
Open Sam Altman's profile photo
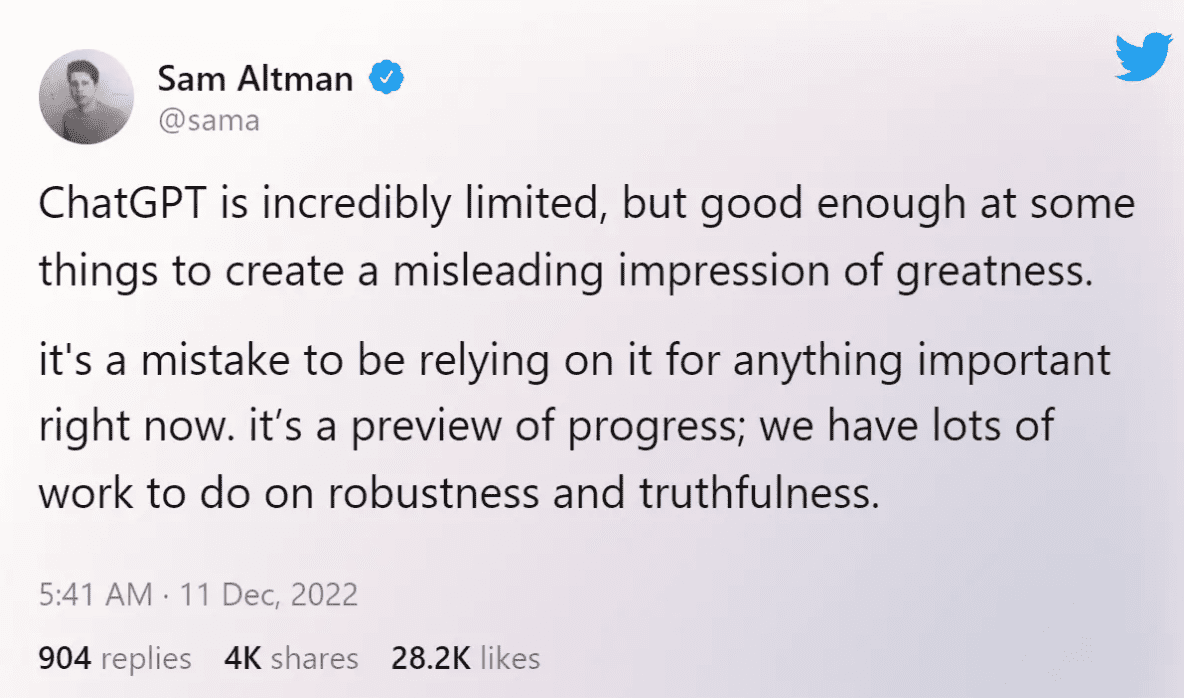click(86, 96)
